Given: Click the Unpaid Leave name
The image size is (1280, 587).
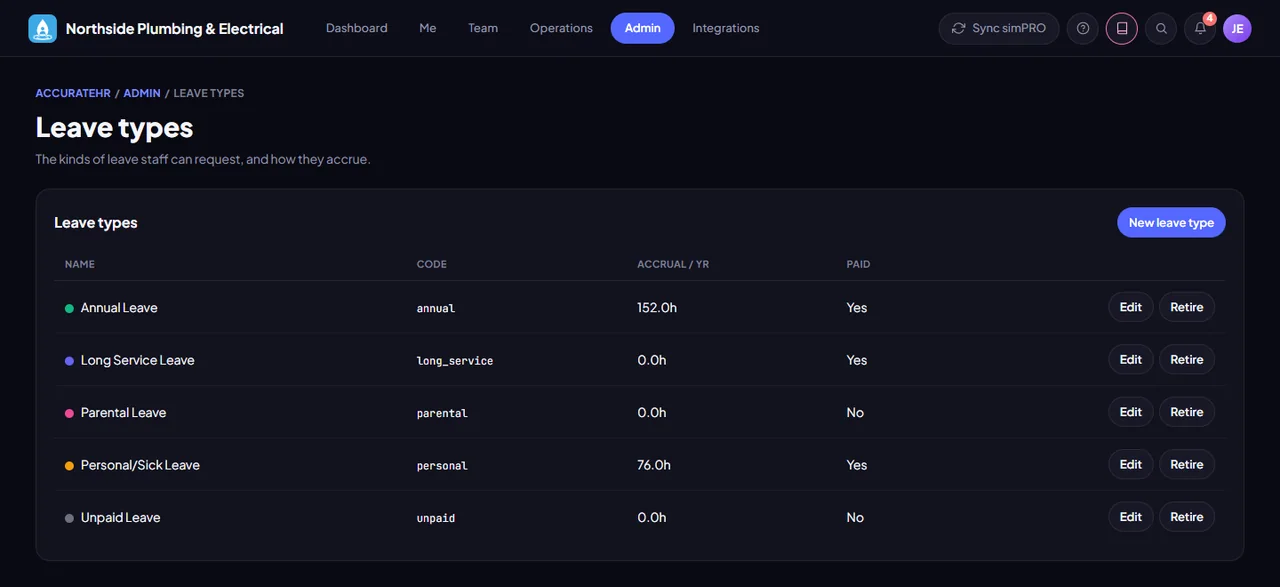Looking at the screenshot, I should click(121, 518).
